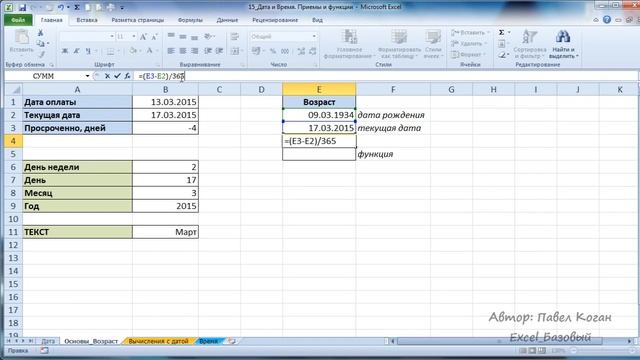Screen dimensions: 640x360
Task: Click the percent style icon
Action: 273,51
